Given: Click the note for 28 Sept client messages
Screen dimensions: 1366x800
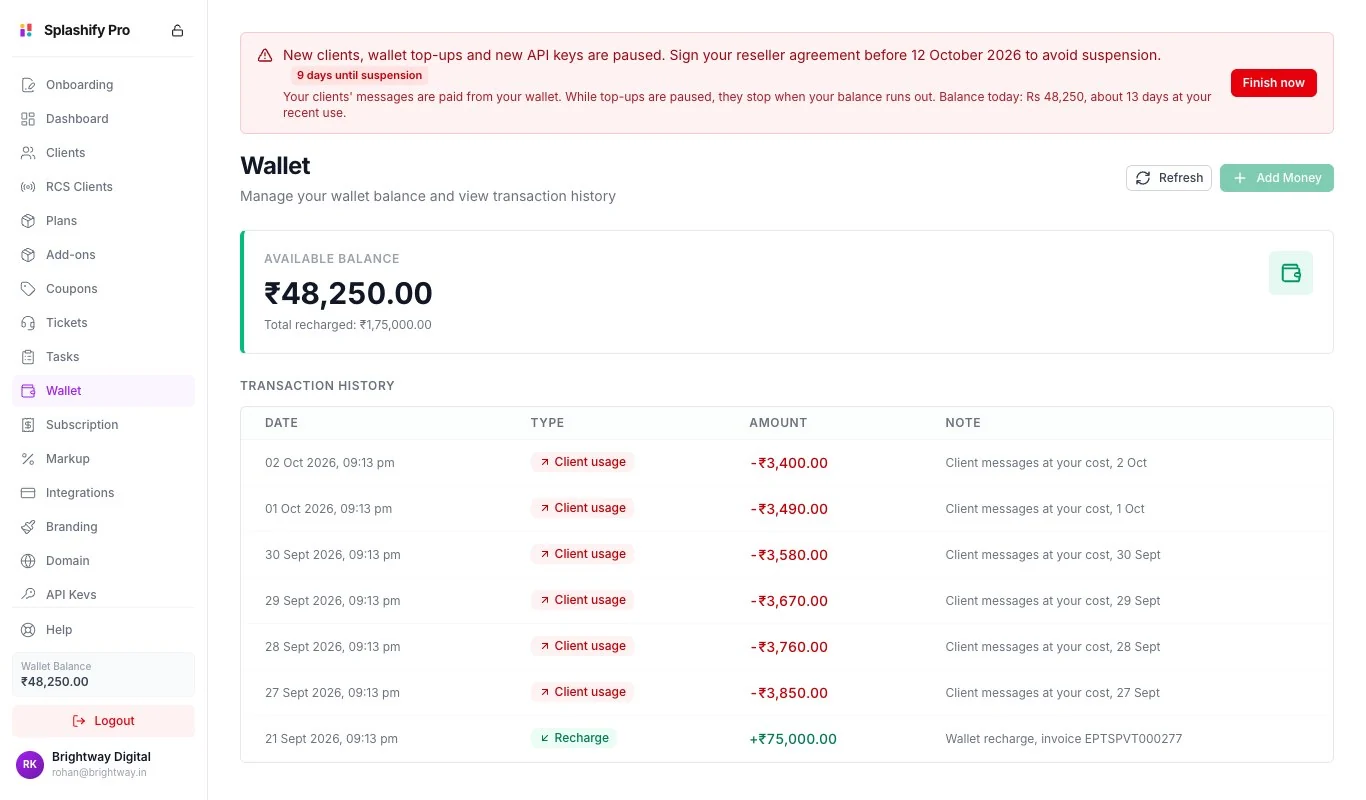Looking at the screenshot, I should [1053, 647].
